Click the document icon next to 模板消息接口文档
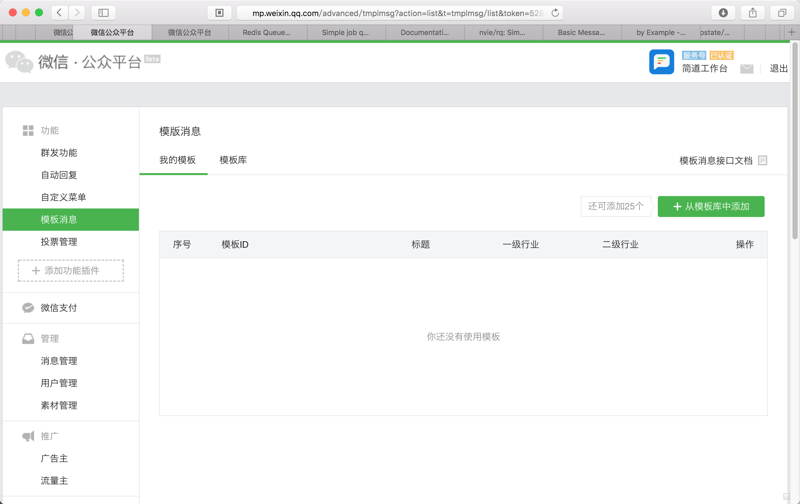This screenshot has width=800, height=504. click(x=763, y=160)
